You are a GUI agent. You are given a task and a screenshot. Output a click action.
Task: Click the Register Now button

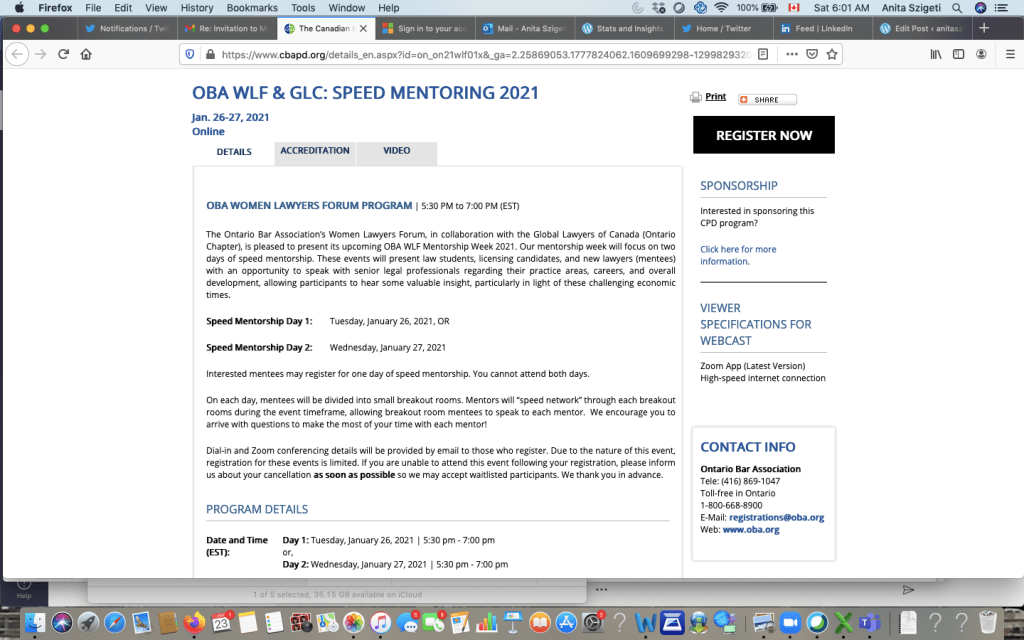(763, 135)
